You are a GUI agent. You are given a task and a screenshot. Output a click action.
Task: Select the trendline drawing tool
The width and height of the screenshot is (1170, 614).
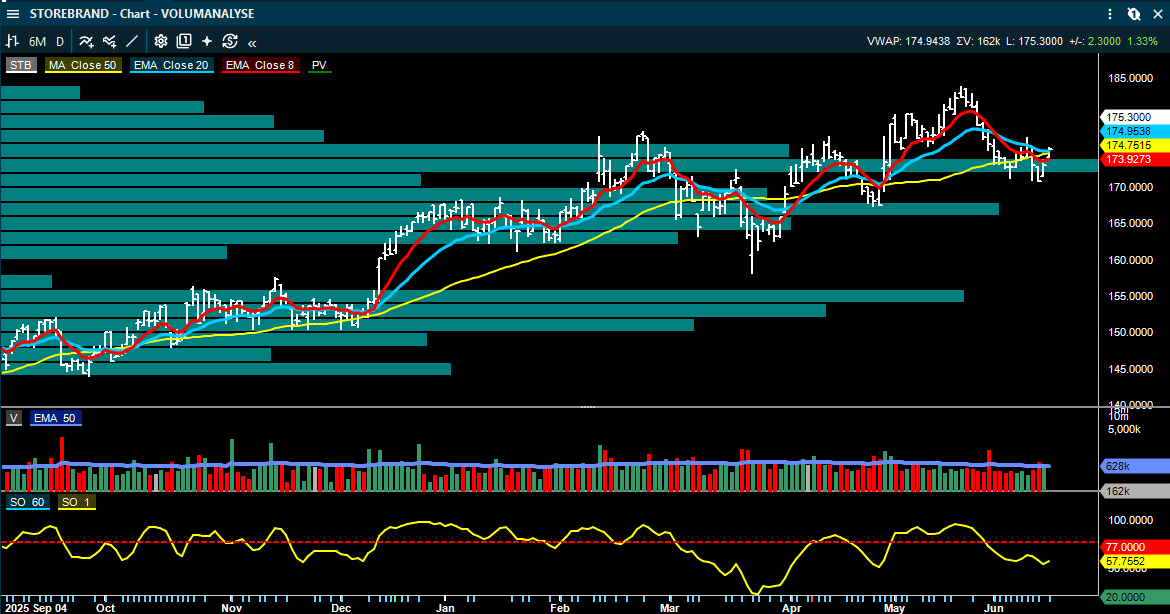pos(132,42)
